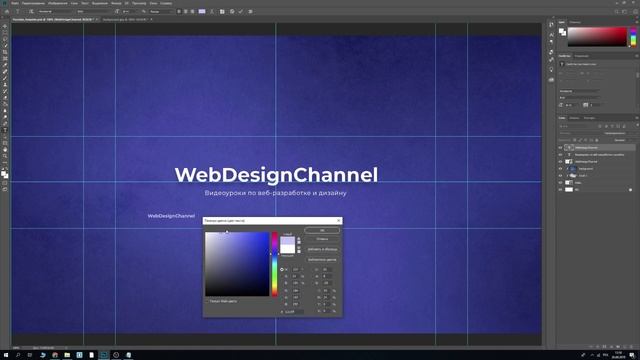Align text right in options bar
Image resolution: width=640 pixels, height=360 pixels.
pos(193,11)
